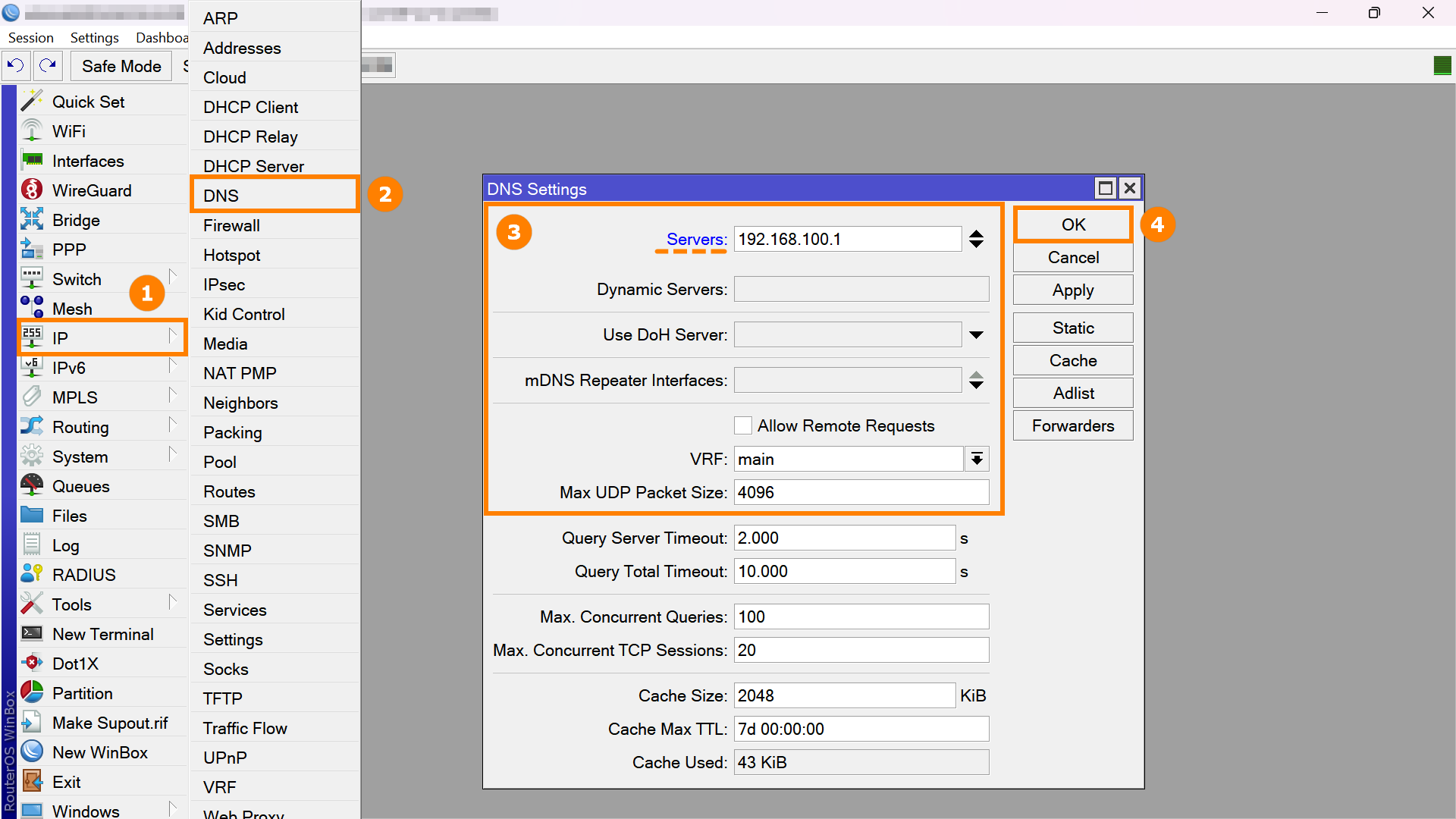Select DHCP Server in the IP submenu
This screenshot has height=819, width=1456.
pos(275,166)
